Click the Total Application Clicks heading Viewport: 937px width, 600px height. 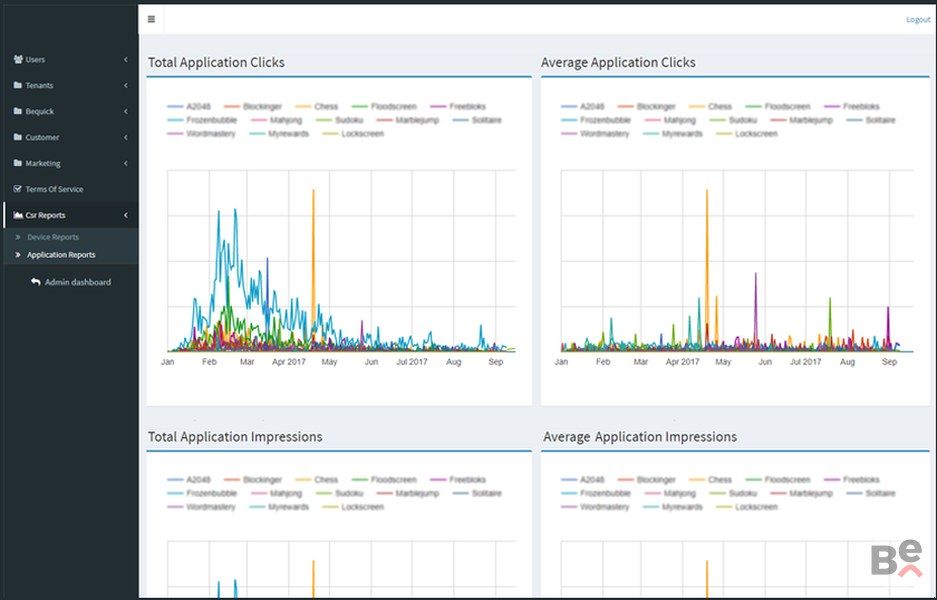pos(216,62)
